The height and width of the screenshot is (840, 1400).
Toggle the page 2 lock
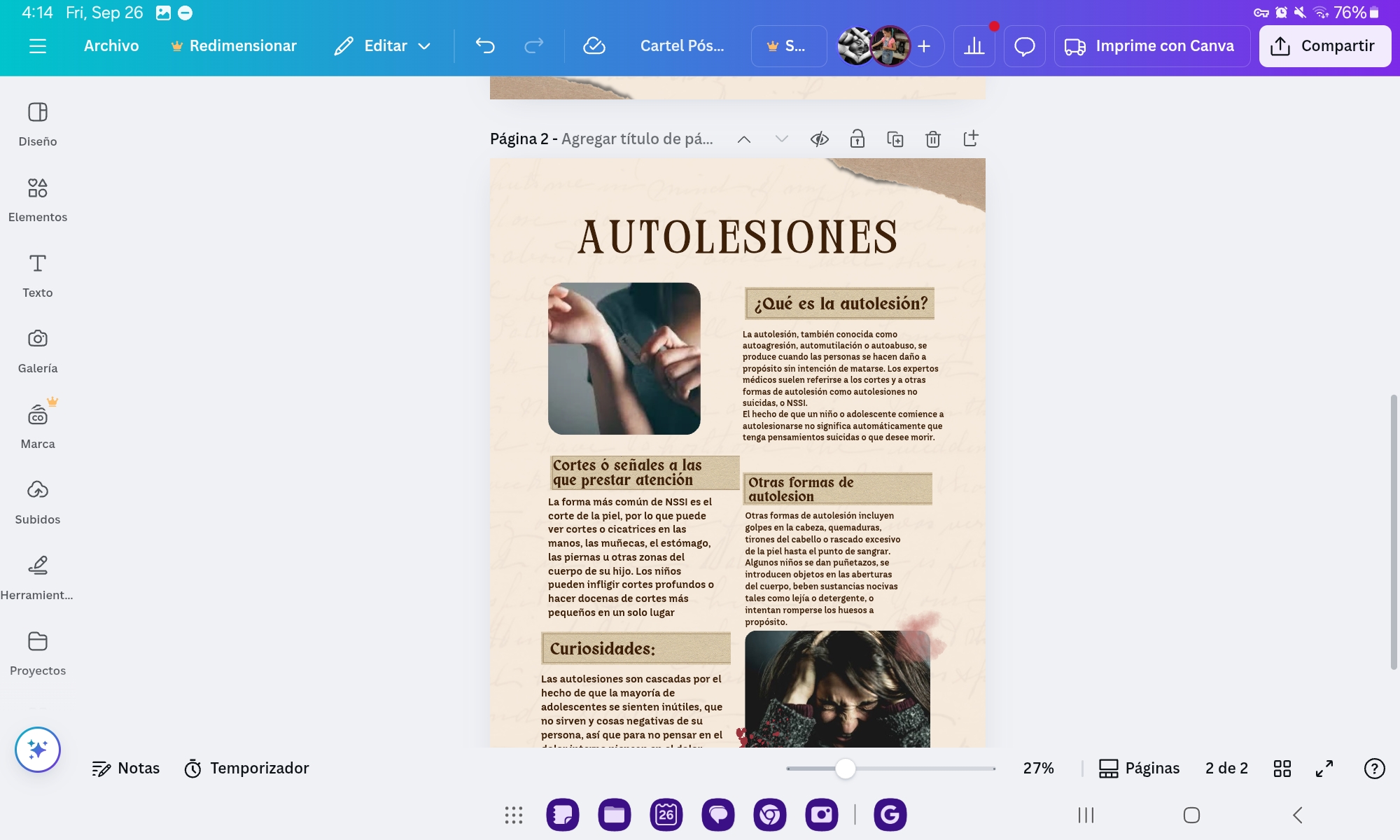(x=857, y=139)
